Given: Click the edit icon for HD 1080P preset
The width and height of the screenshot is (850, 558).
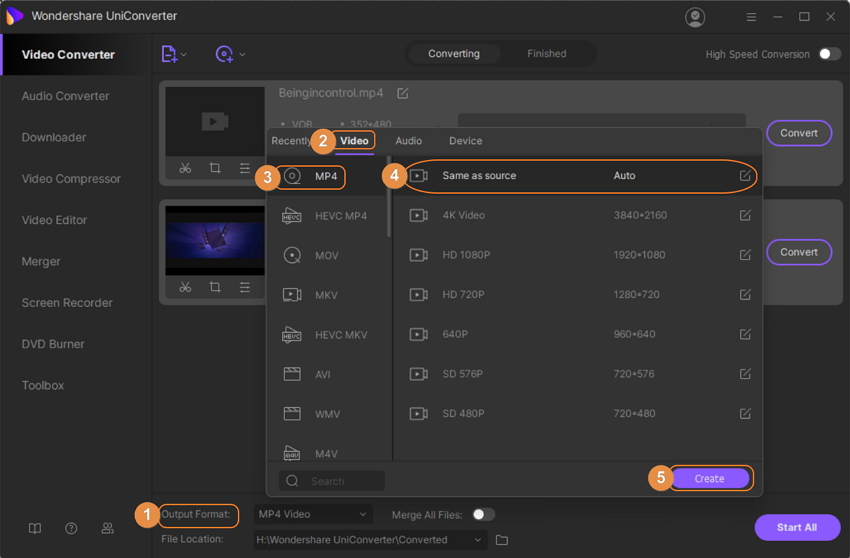Looking at the screenshot, I should (x=745, y=255).
